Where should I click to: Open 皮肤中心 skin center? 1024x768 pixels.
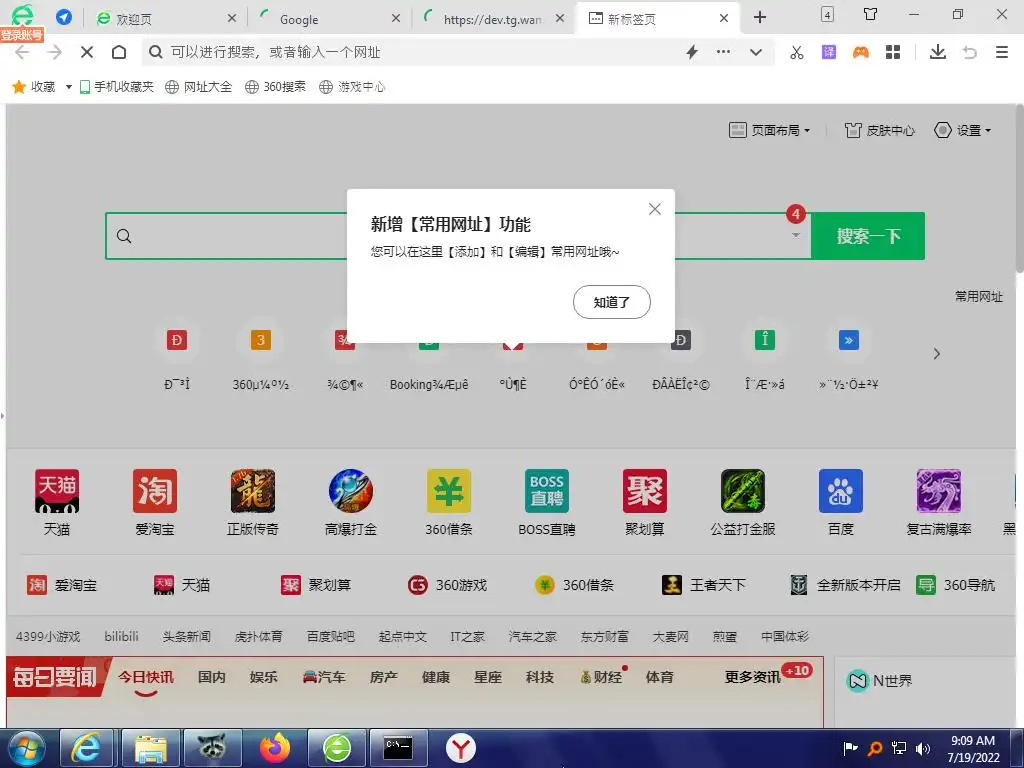click(879, 131)
